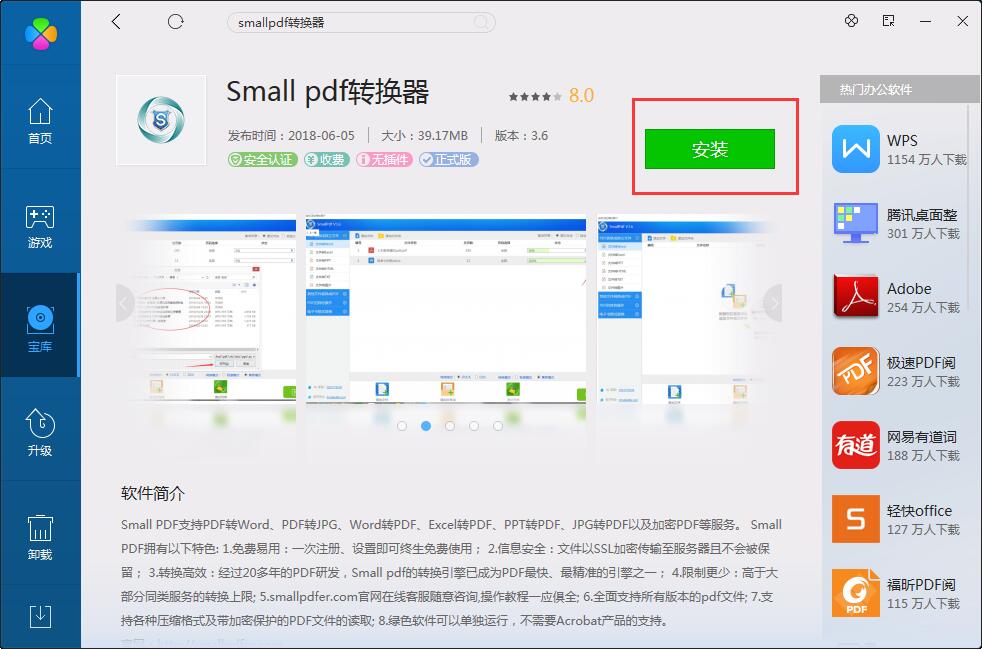Click the 8.0 rating score
982x649 pixels.
581,96
